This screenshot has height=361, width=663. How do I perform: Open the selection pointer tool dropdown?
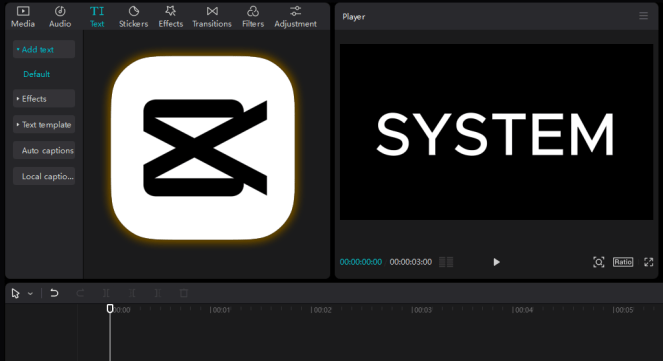click(x=30, y=293)
